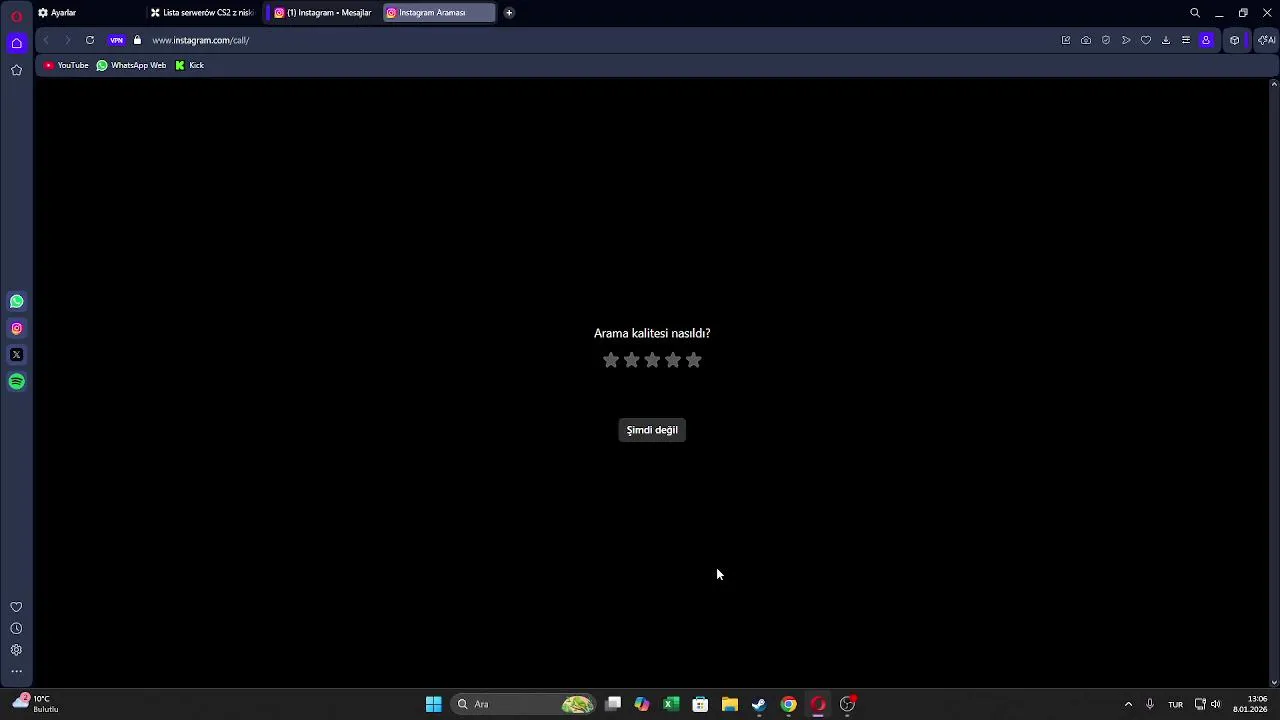
Task: Show hidden system tray icons
Action: pyautogui.click(x=1128, y=704)
